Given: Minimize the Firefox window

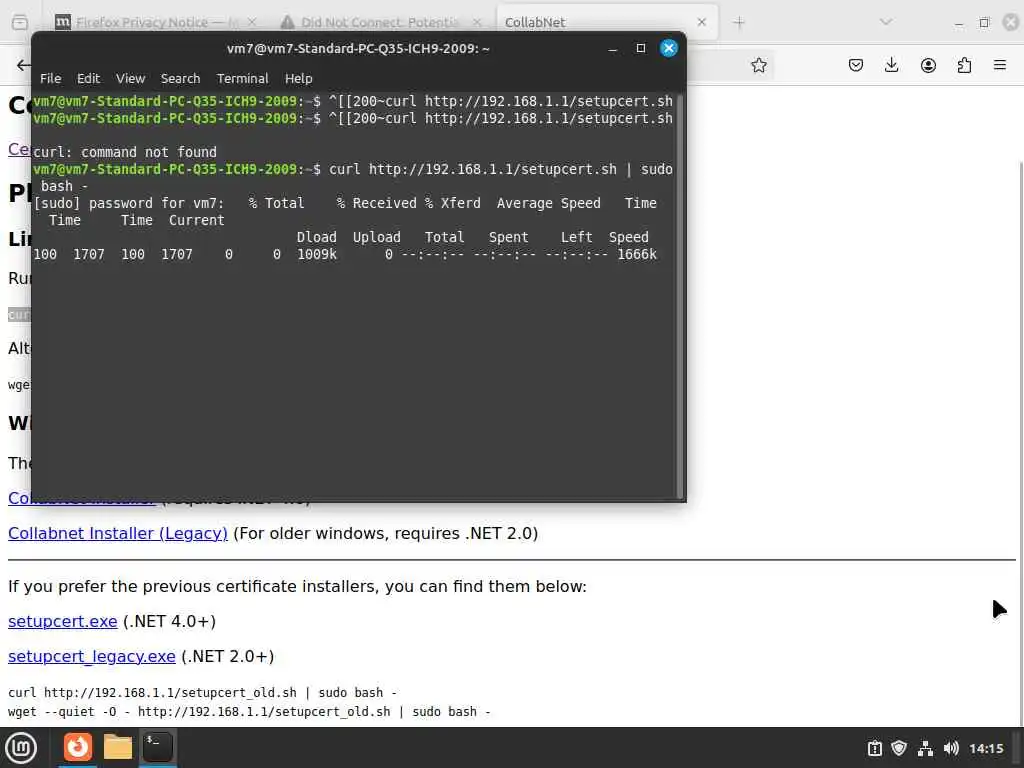Looking at the screenshot, I should click(x=958, y=24).
